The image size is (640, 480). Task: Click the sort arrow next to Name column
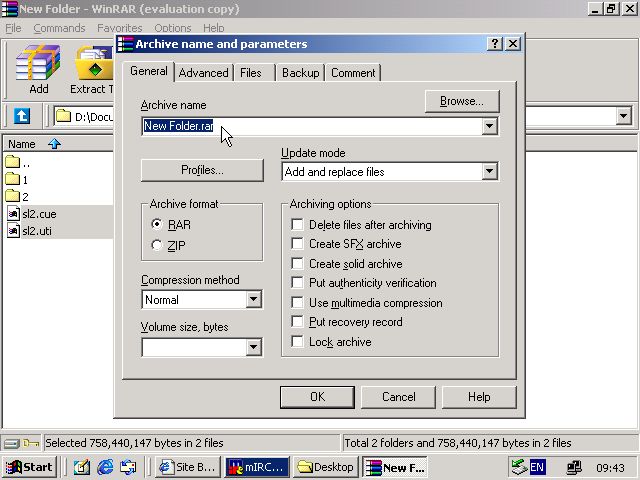click(54, 144)
